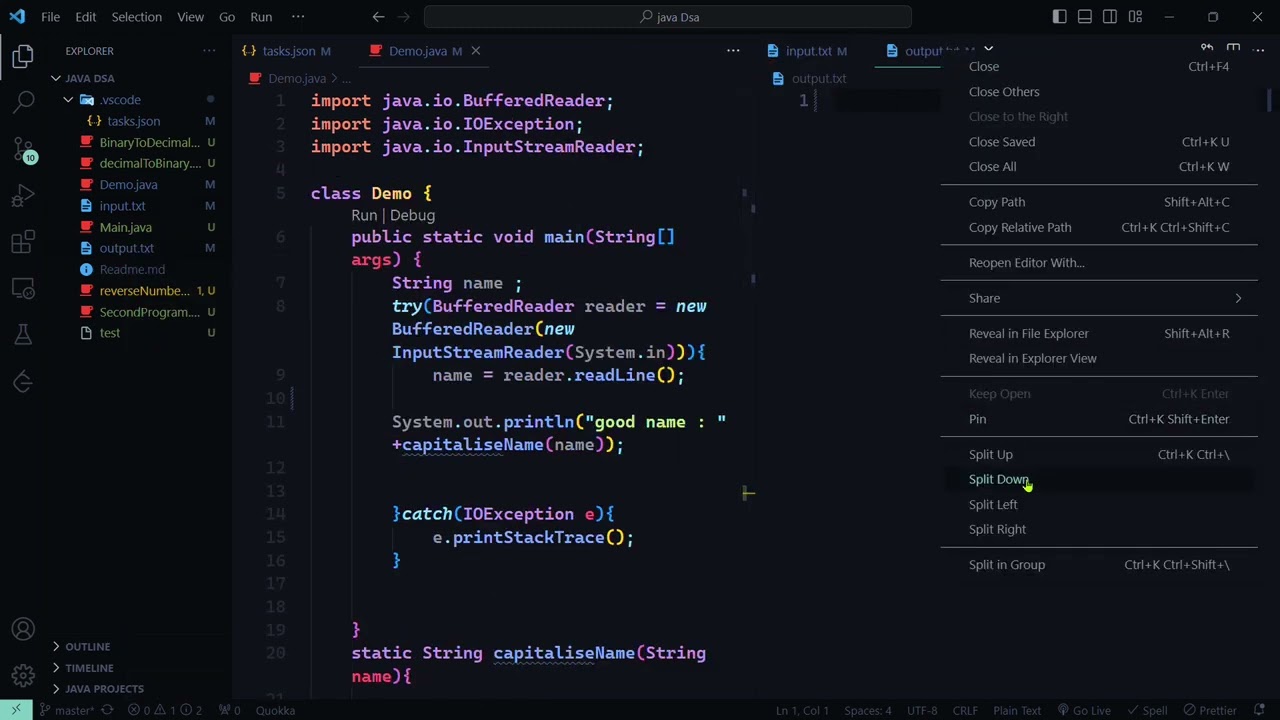Go back using the title bar arrow
Screen dimensions: 1280x720
pyautogui.click(x=378, y=17)
